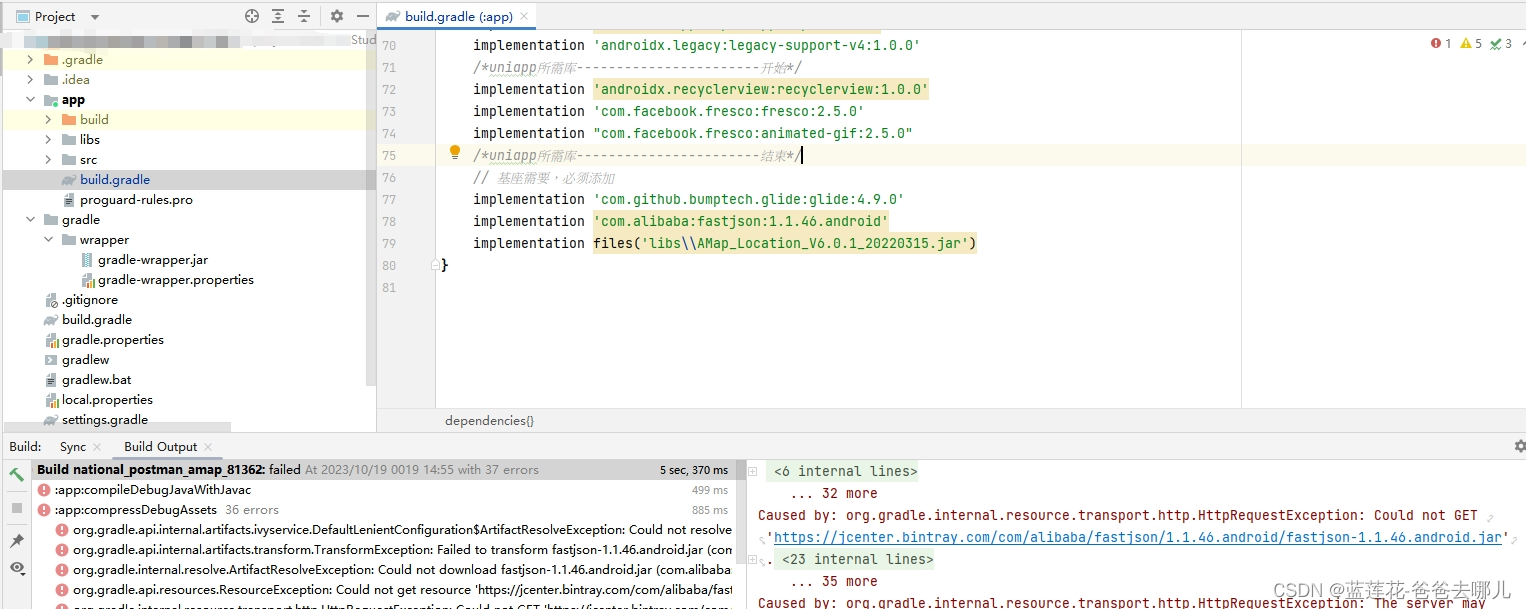Image resolution: width=1526 pixels, height=609 pixels.
Task: Click the stop build square icon
Action: click(x=15, y=507)
